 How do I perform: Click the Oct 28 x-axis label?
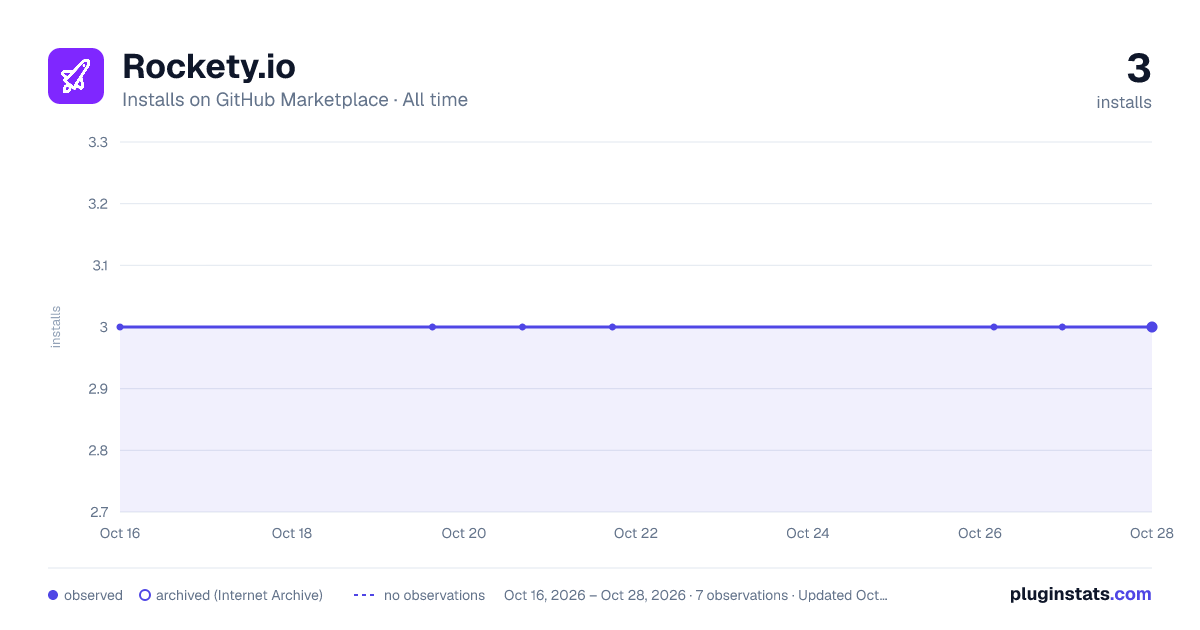tap(1150, 533)
